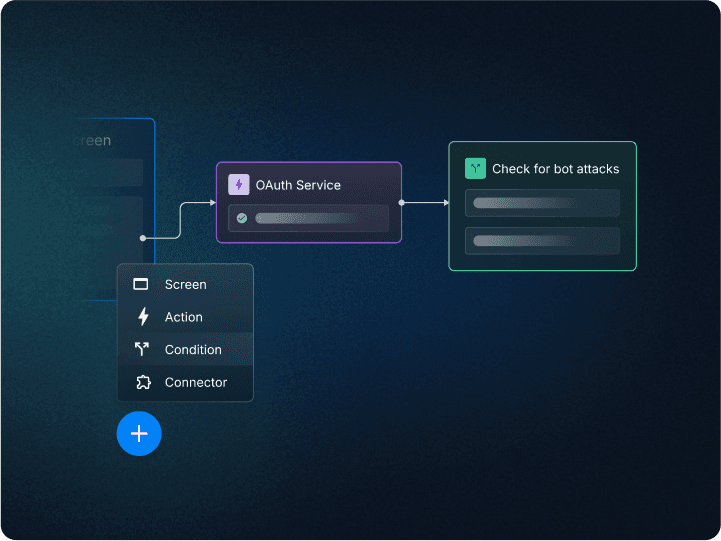Click the Screen node output connector dot
This screenshot has width=721, height=541.
pyautogui.click(x=143, y=238)
